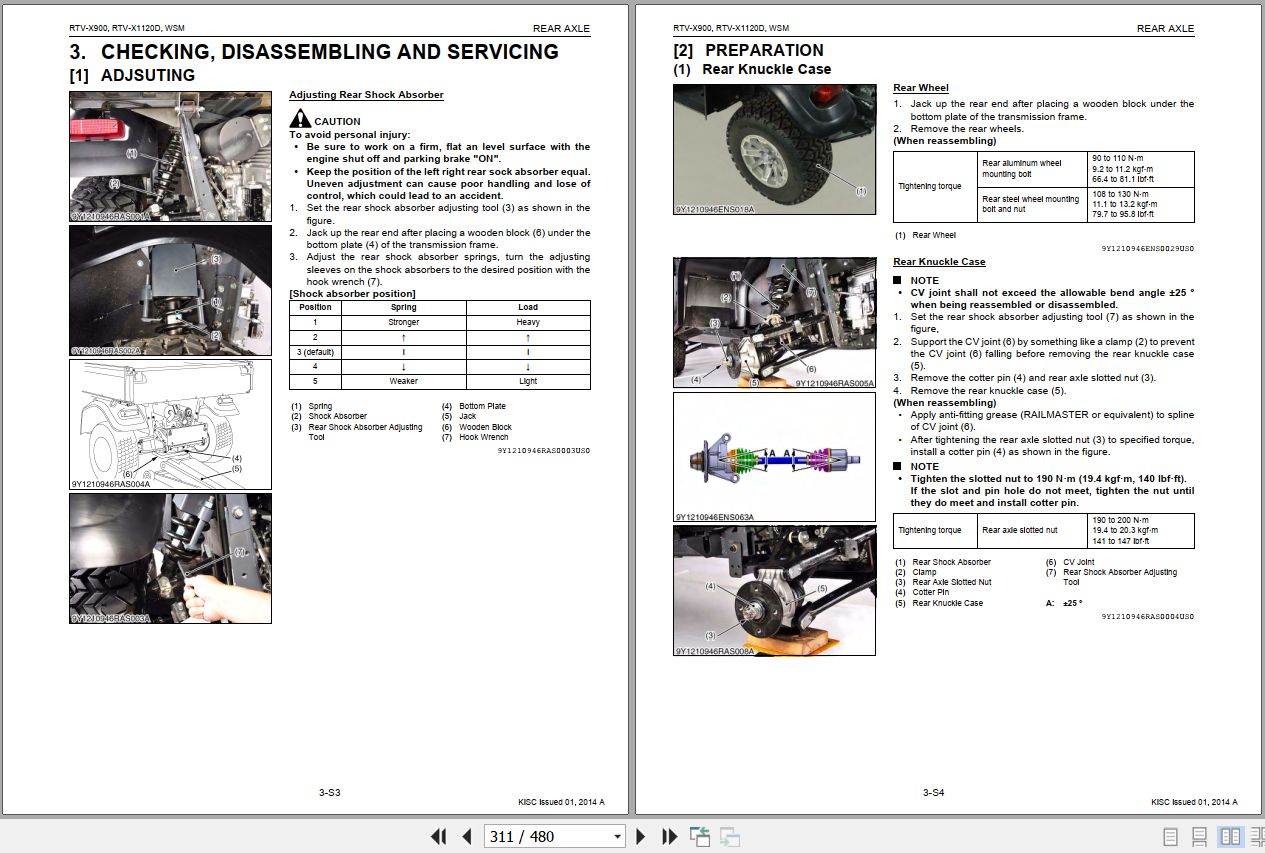Click the shock absorber photo 9Y1210946RAS001A
This screenshot has width=1265, height=853.
point(170,156)
